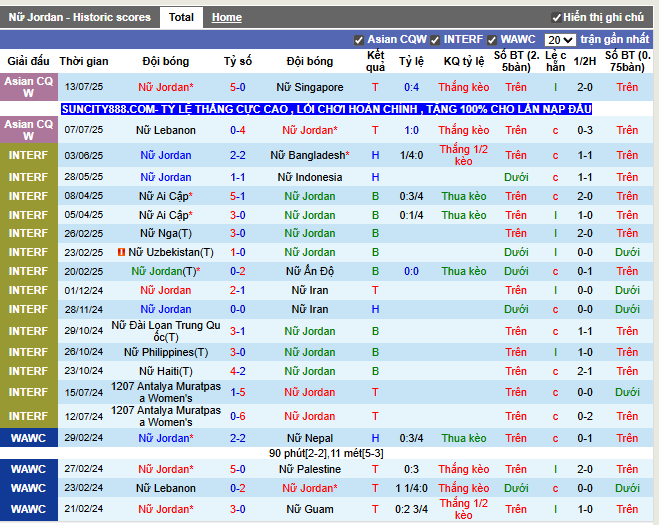This screenshot has height=525, width=659.
Task: Select the half-time score 2-1 on 23/10/24
Action: tap(585, 372)
